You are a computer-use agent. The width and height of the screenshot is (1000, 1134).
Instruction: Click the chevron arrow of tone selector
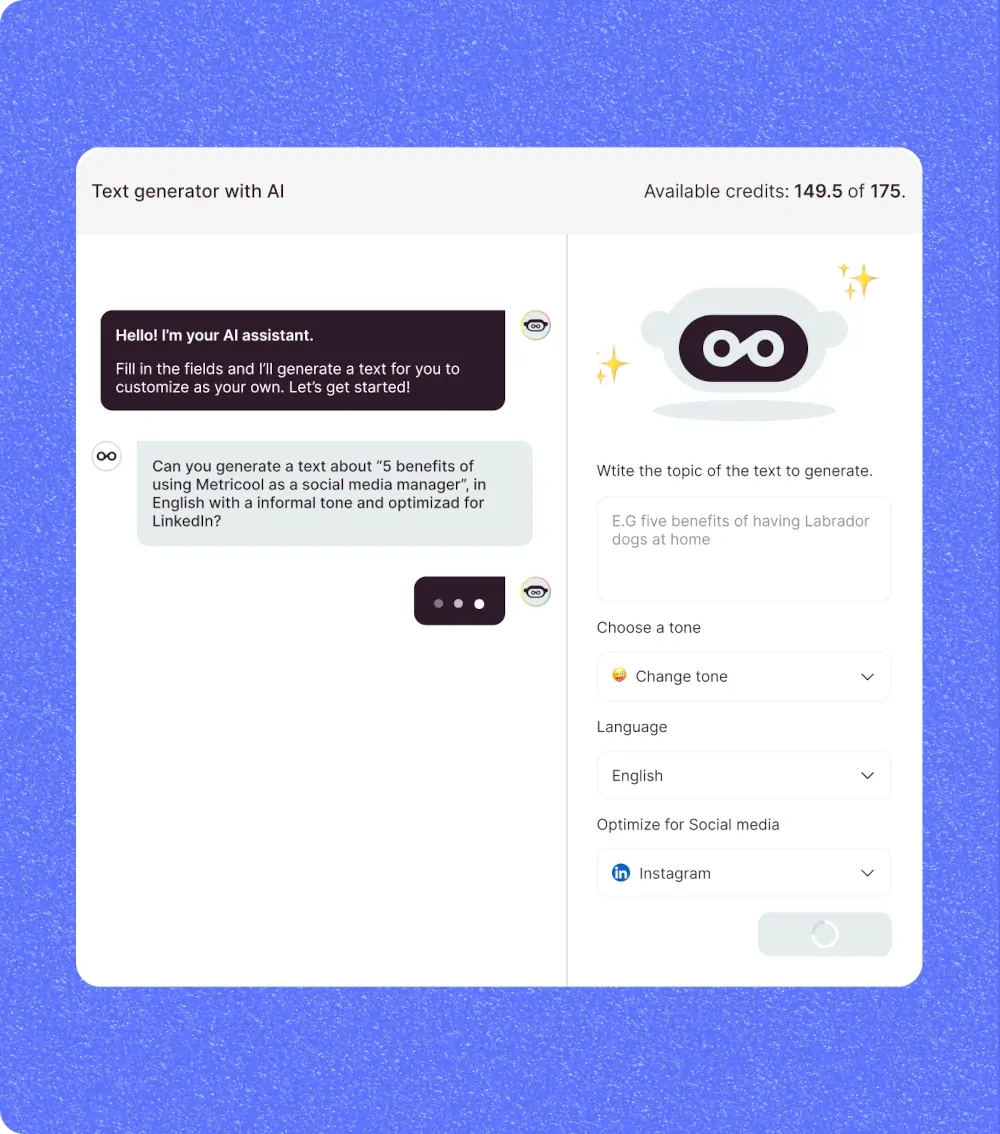(868, 677)
